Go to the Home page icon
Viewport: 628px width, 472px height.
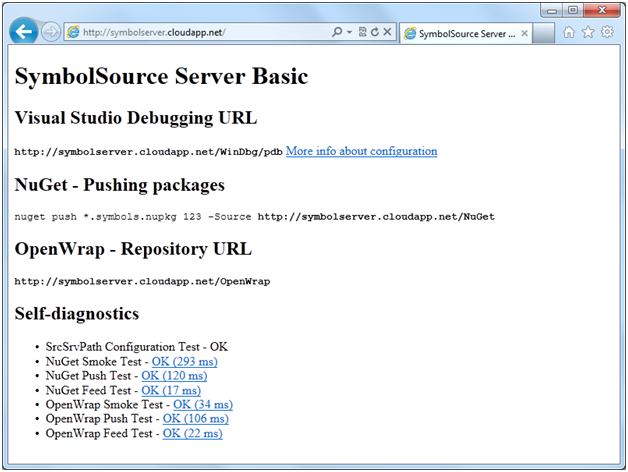569,32
